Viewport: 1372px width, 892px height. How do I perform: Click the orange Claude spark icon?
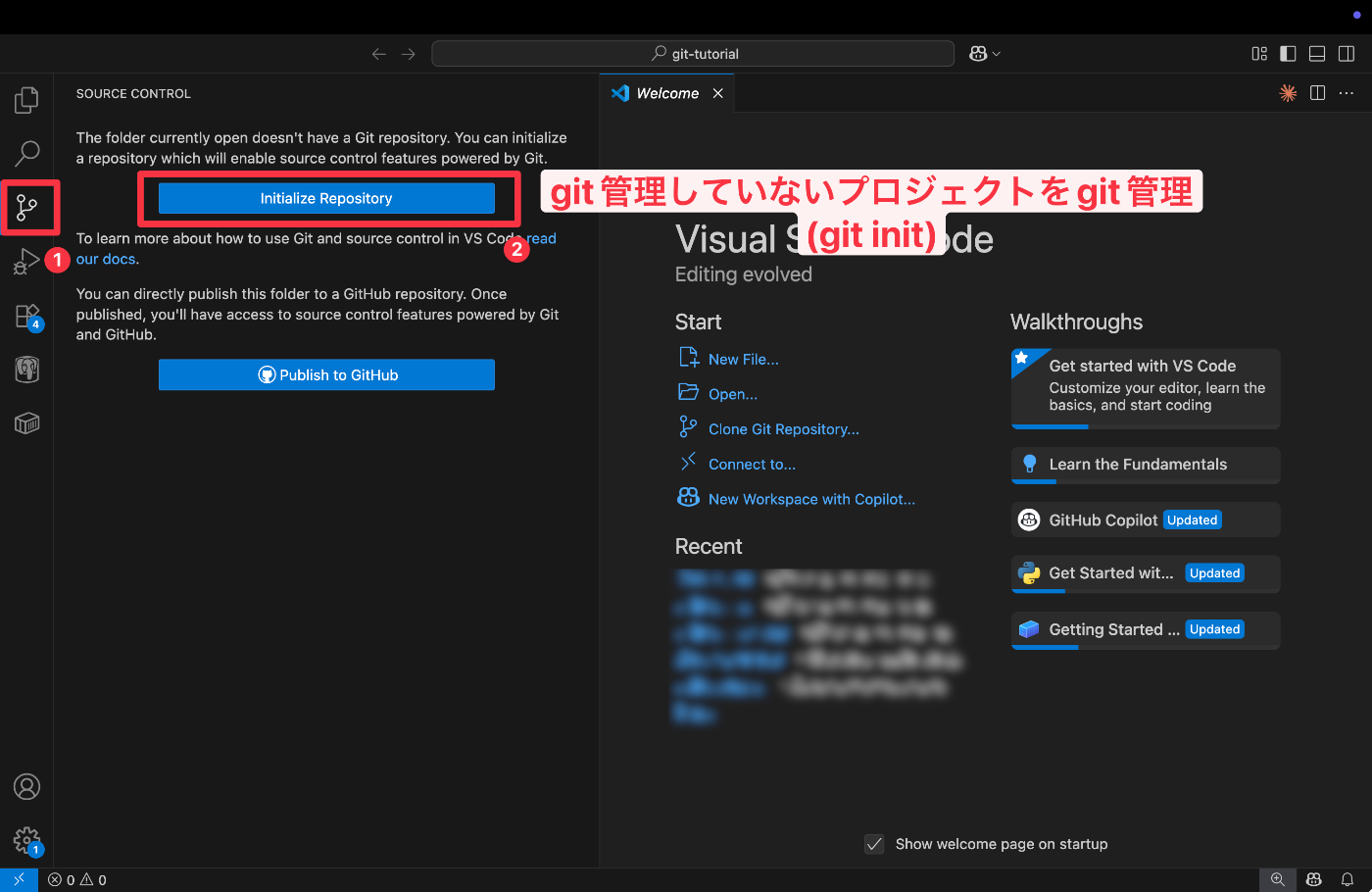(x=1288, y=93)
